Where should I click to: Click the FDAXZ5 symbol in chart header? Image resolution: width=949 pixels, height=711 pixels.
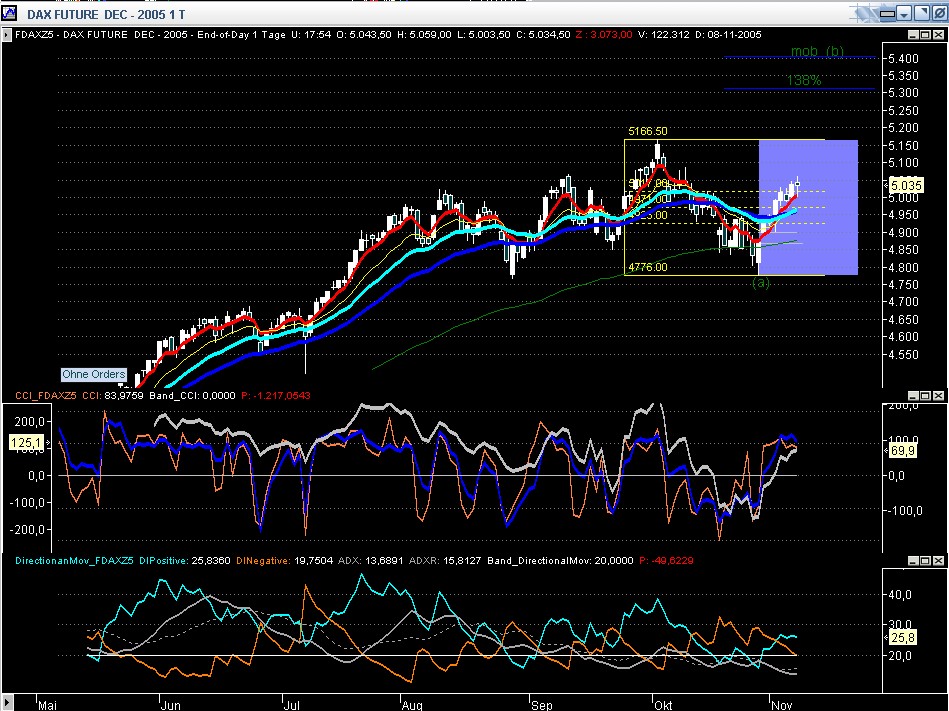(x=34, y=34)
